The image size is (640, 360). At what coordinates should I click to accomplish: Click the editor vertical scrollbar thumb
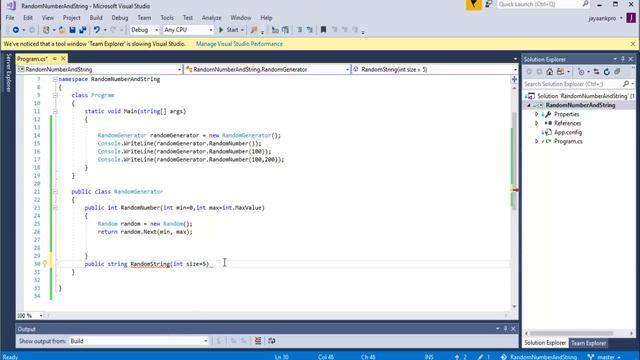514,161
